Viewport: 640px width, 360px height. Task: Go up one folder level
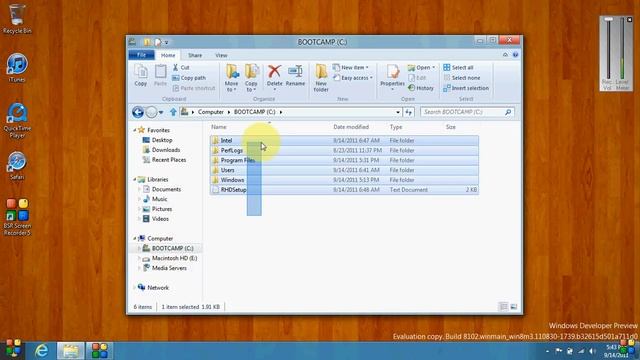tap(173, 112)
